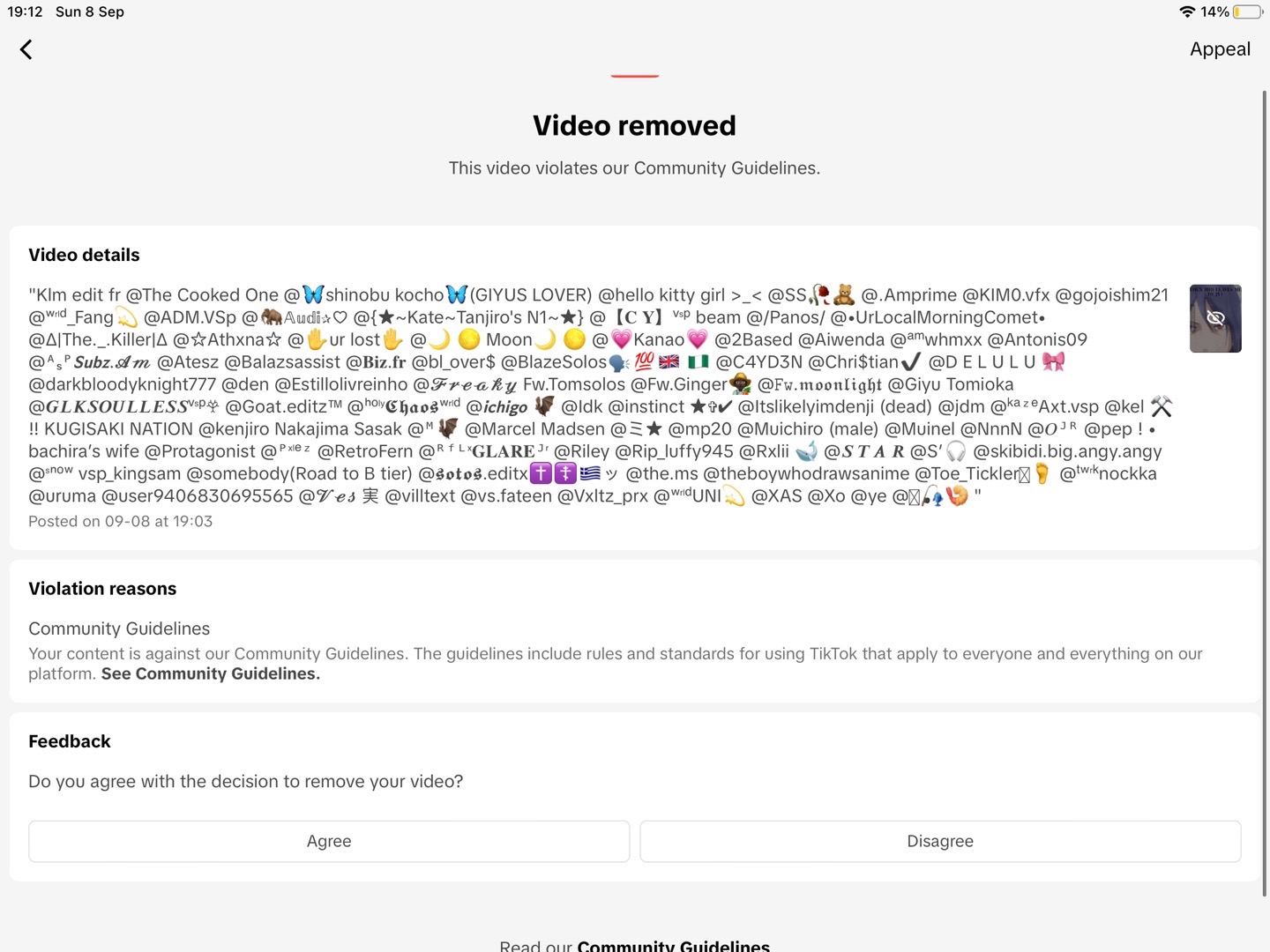Tap the 19:12 clock in status bar
The height and width of the screenshot is (952, 1270).
tap(25, 11)
